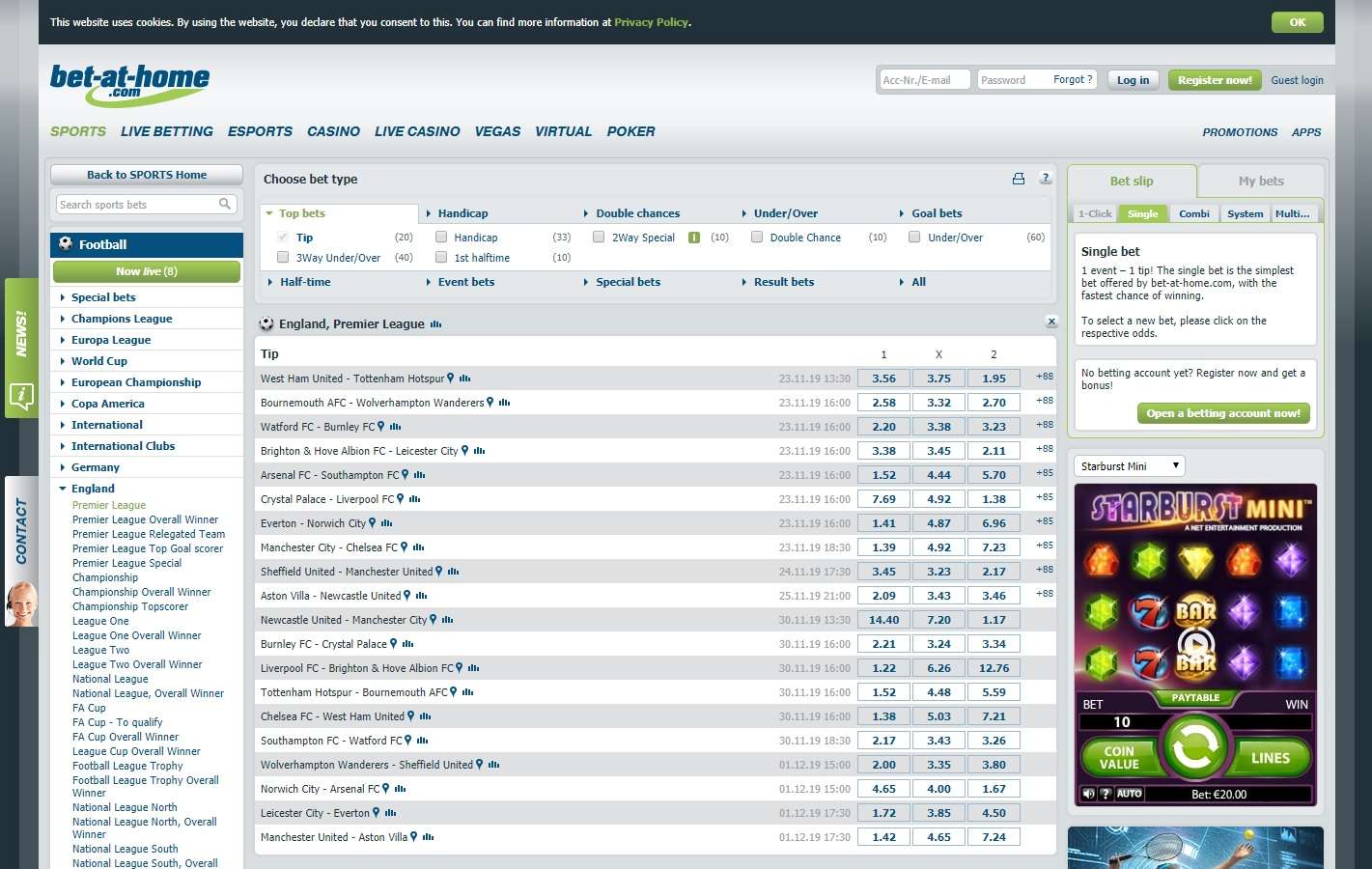Open location pin for West Ham United match
This screenshot has width=1372, height=869.
click(x=450, y=378)
